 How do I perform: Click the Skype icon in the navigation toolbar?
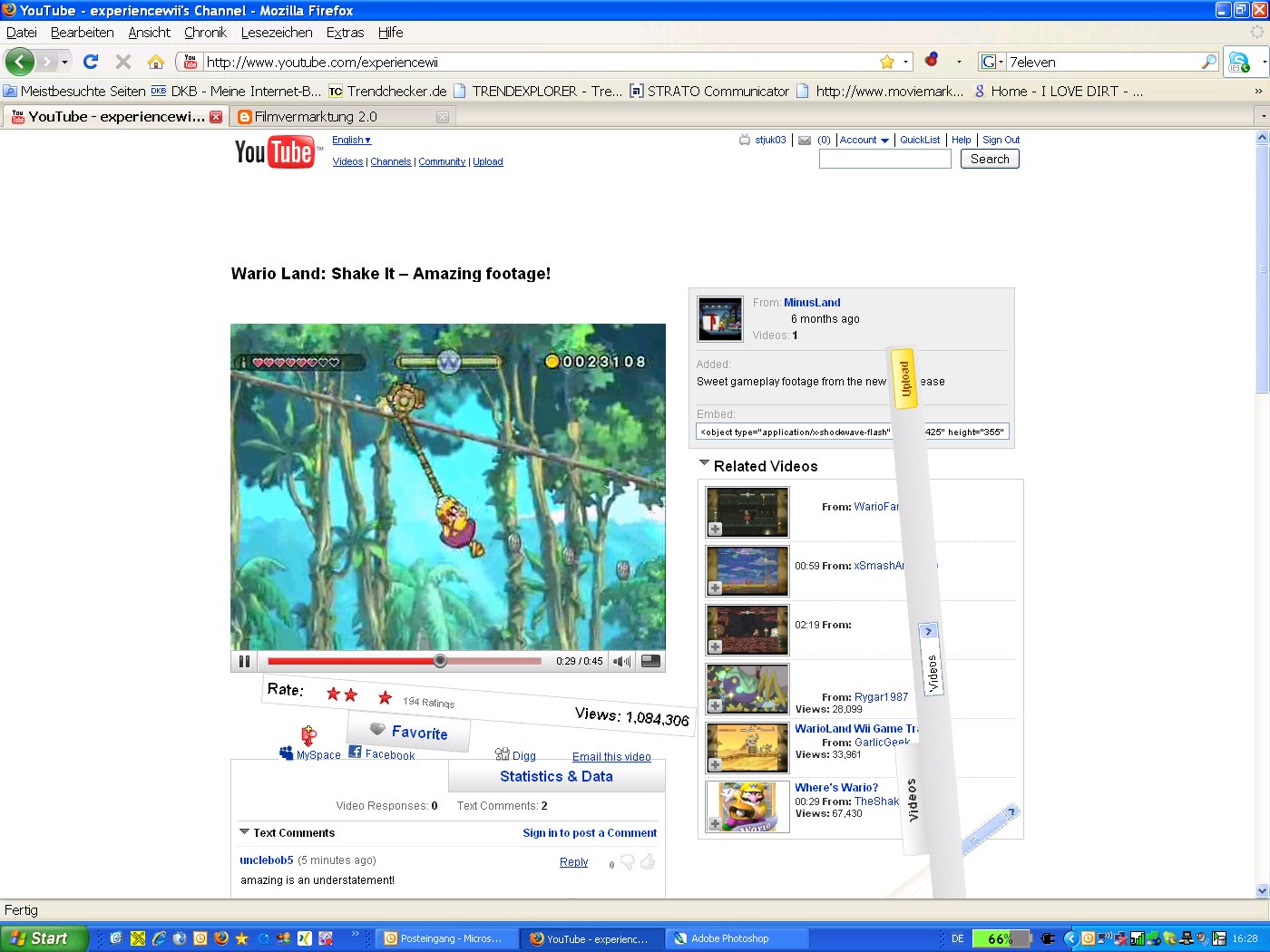1239,62
